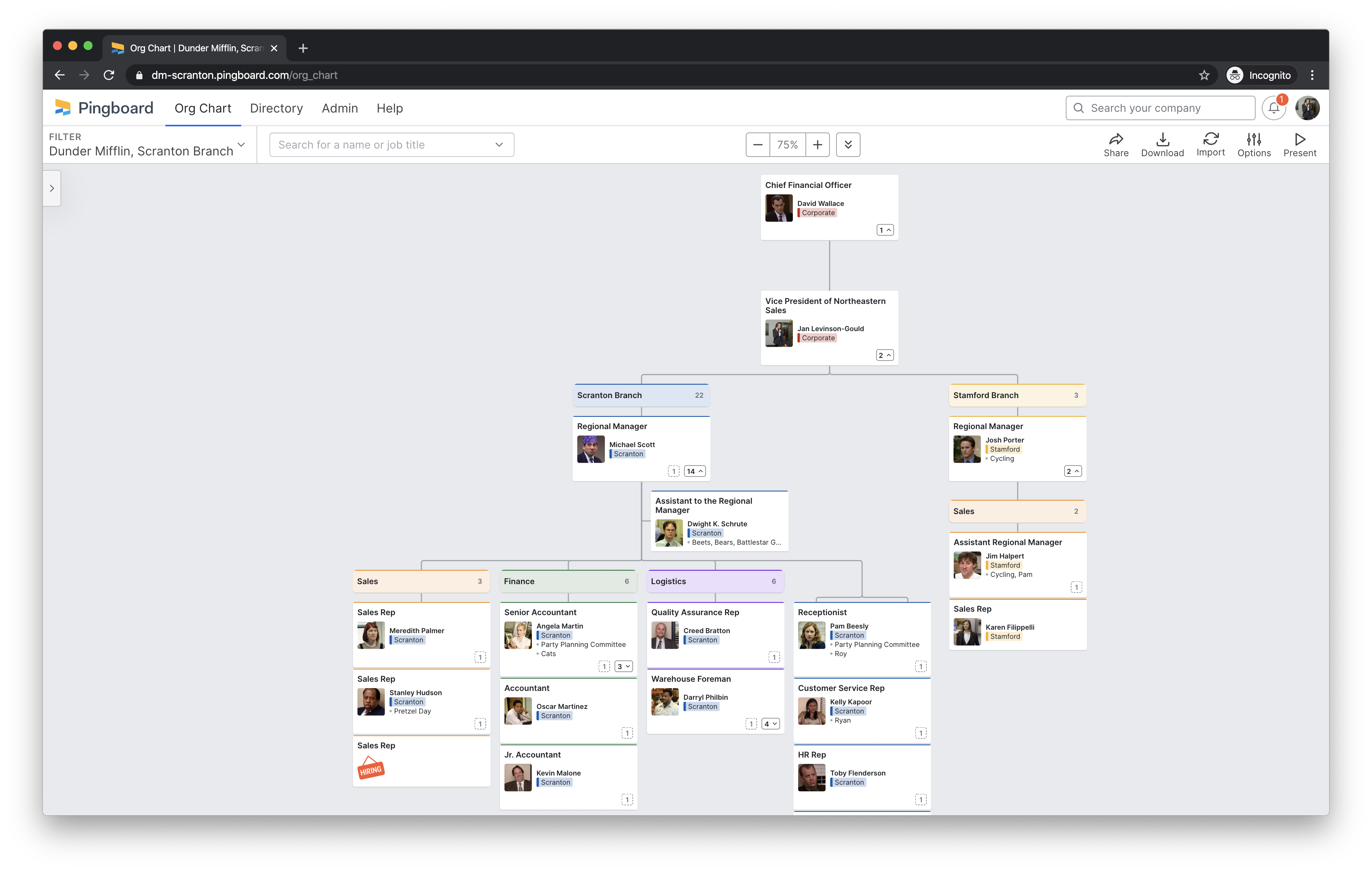Click the Pingboard logo
This screenshot has height=872, width=1372.
pyautogui.click(x=104, y=108)
